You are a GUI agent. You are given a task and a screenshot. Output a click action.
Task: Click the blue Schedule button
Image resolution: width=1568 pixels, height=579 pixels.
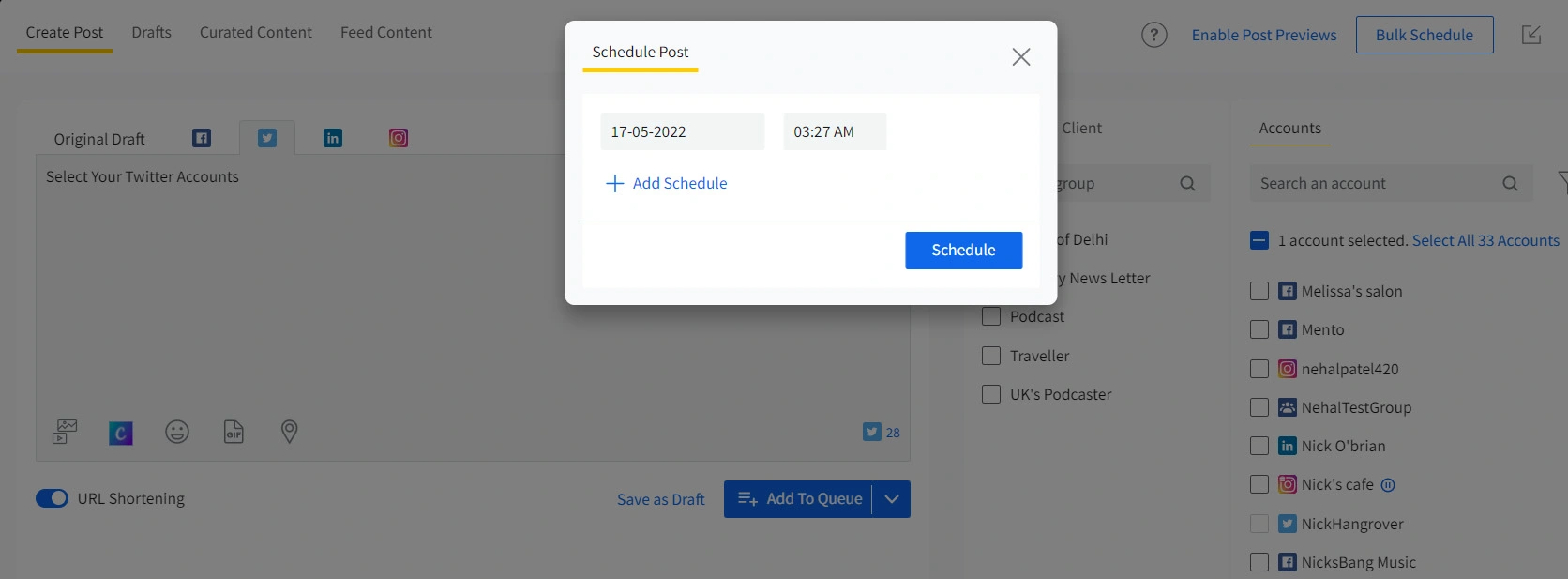coord(964,251)
